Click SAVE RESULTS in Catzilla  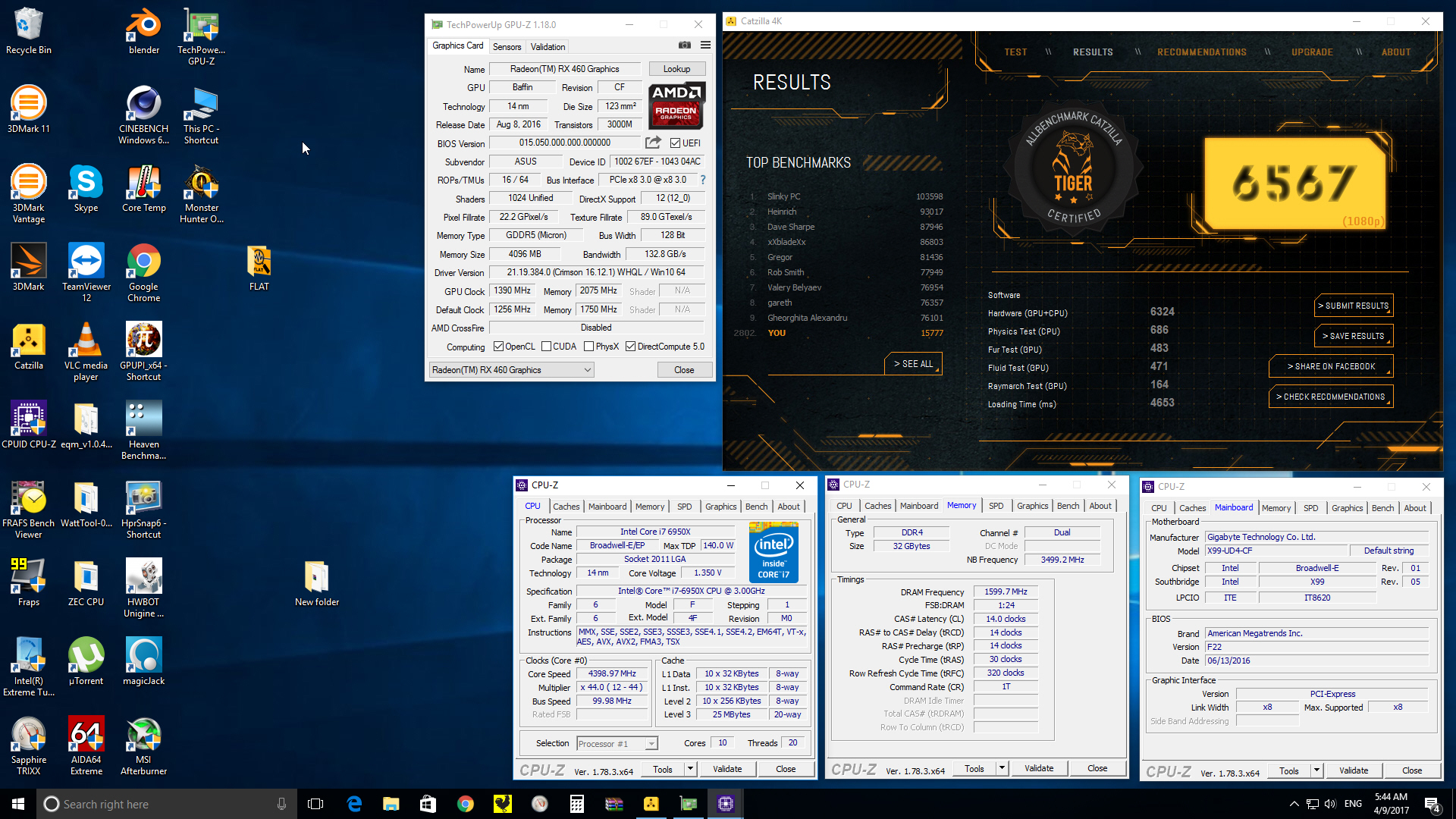point(1354,336)
